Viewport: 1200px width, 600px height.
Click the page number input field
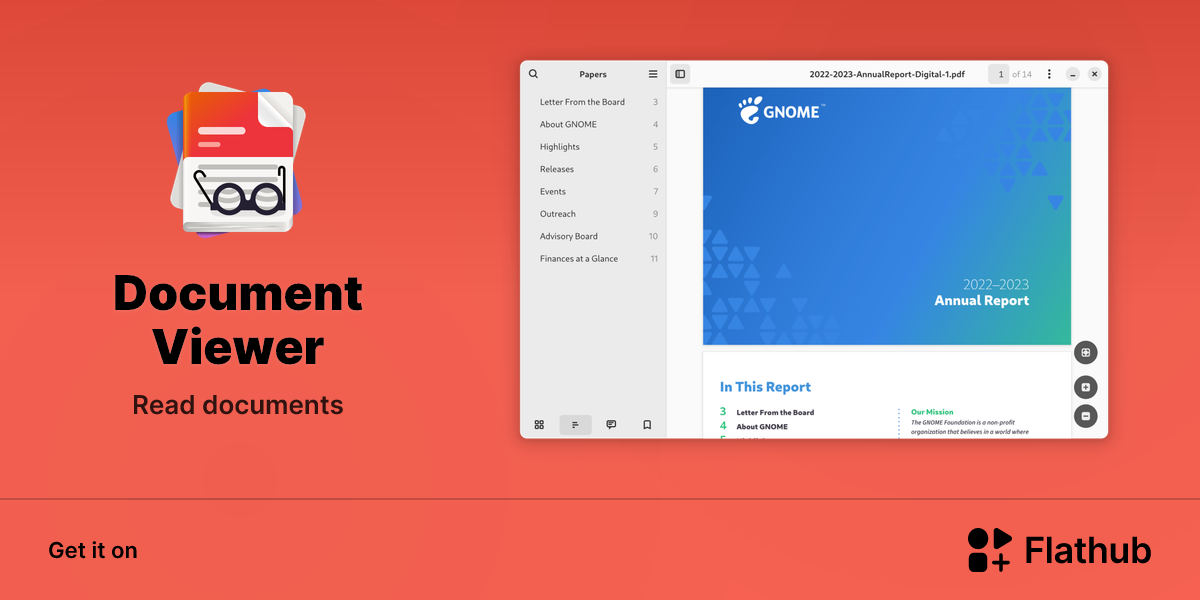click(998, 74)
